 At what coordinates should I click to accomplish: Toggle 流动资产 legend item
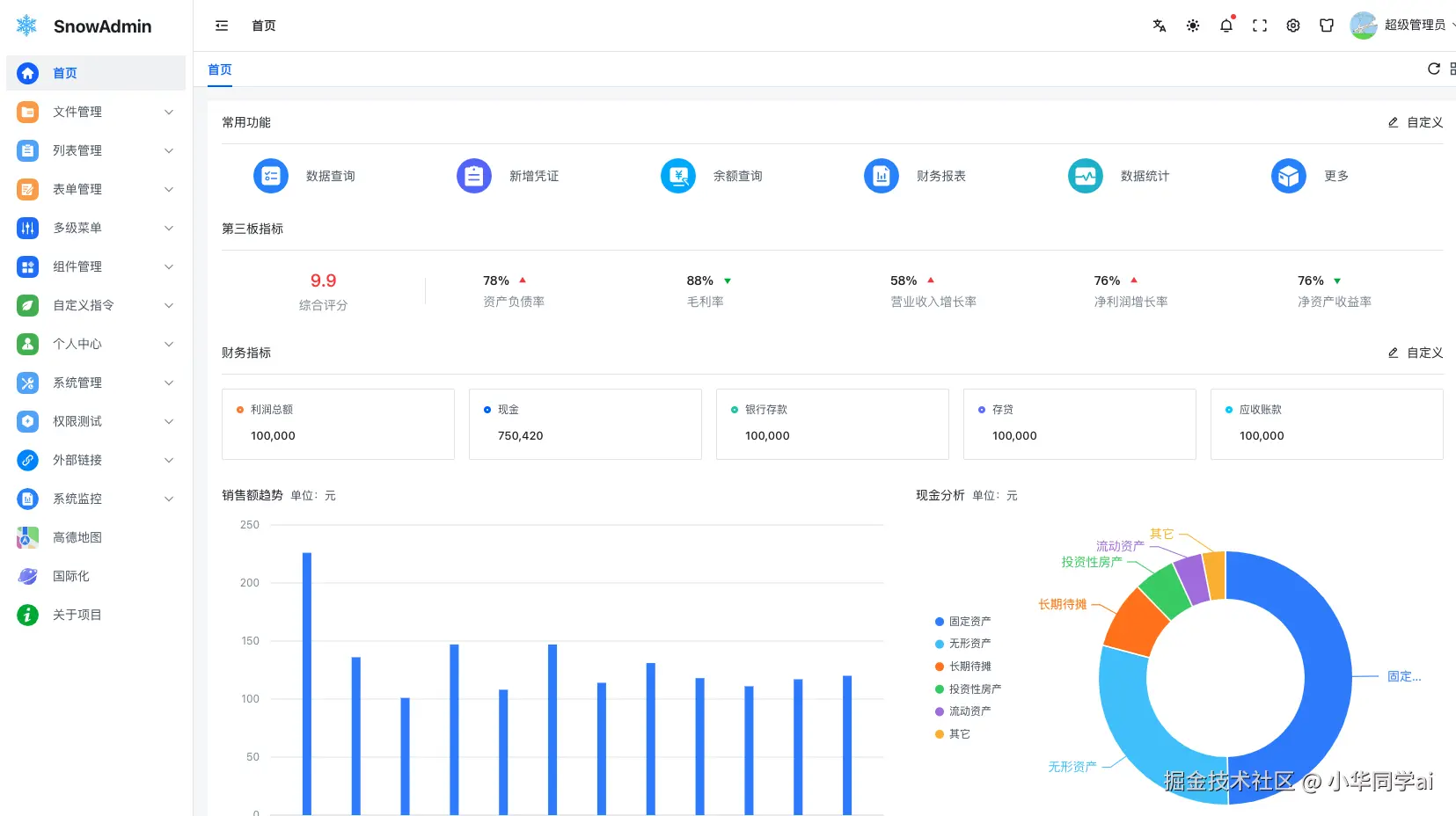(962, 711)
